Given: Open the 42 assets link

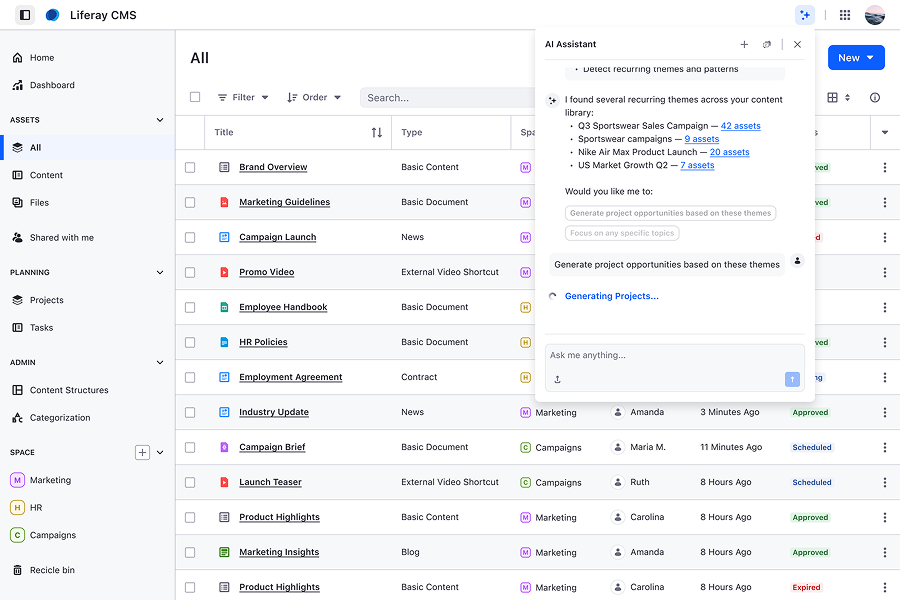Looking at the screenshot, I should click(x=740, y=126).
